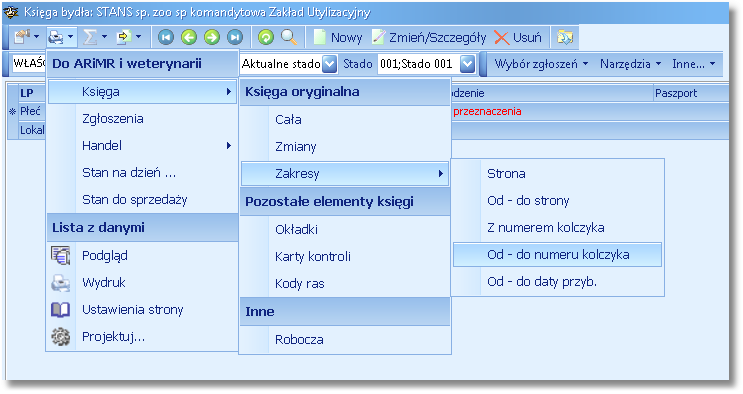Click the Nowy button
743x394 pixels.
338,37
